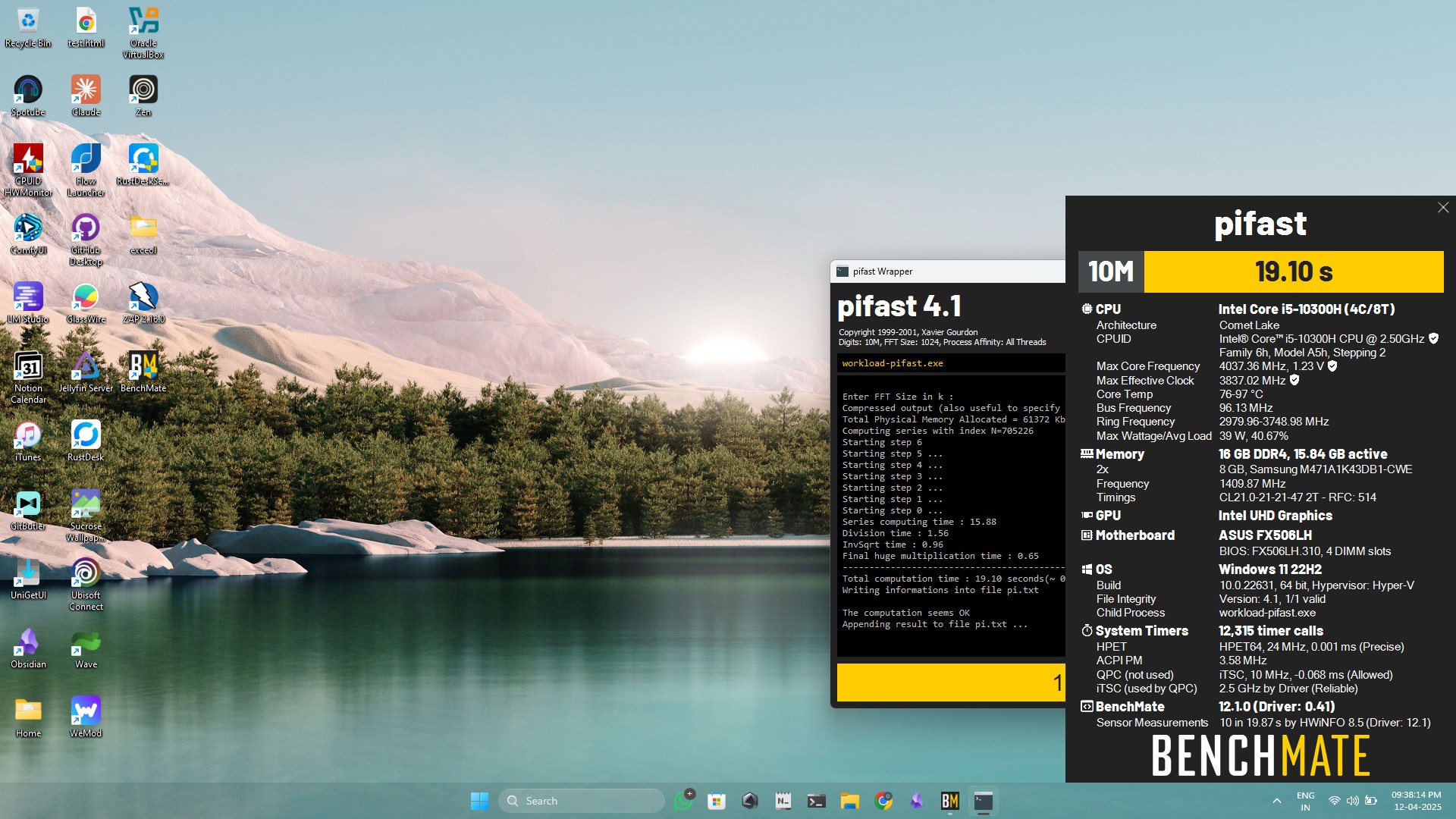1456x819 pixels.
Task: Open RustDeskSe... desktop shortcut
Action: pyautogui.click(x=143, y=165)
